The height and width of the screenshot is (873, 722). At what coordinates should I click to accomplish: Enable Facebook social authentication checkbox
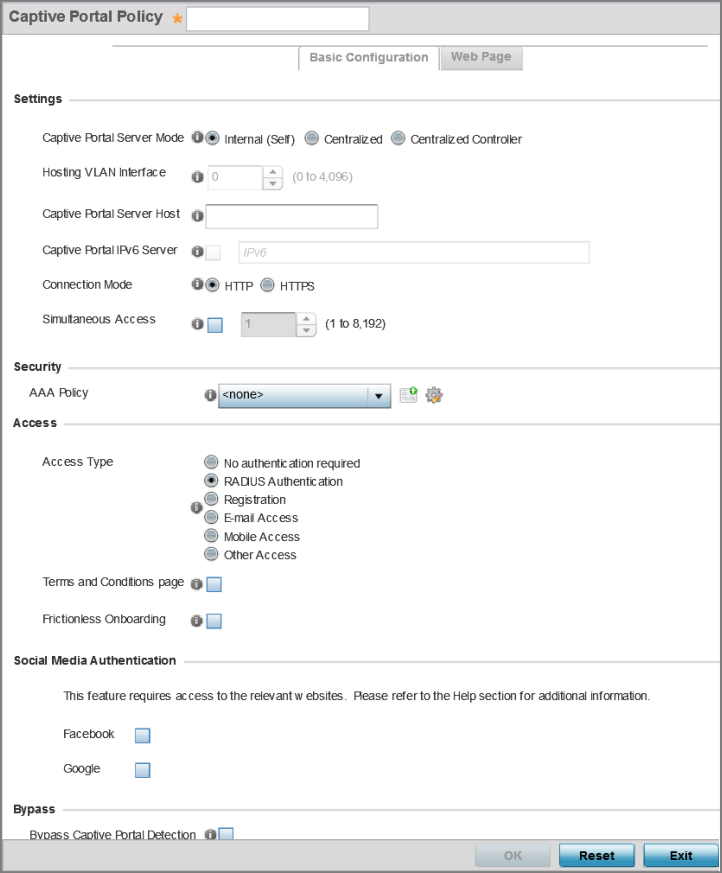pos(143,735)
